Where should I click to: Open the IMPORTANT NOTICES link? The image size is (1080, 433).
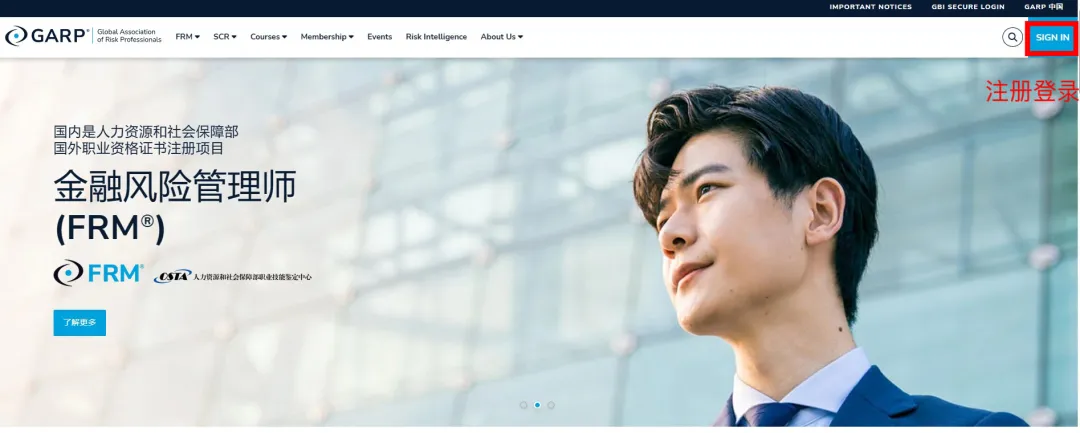tap(870, 7)
